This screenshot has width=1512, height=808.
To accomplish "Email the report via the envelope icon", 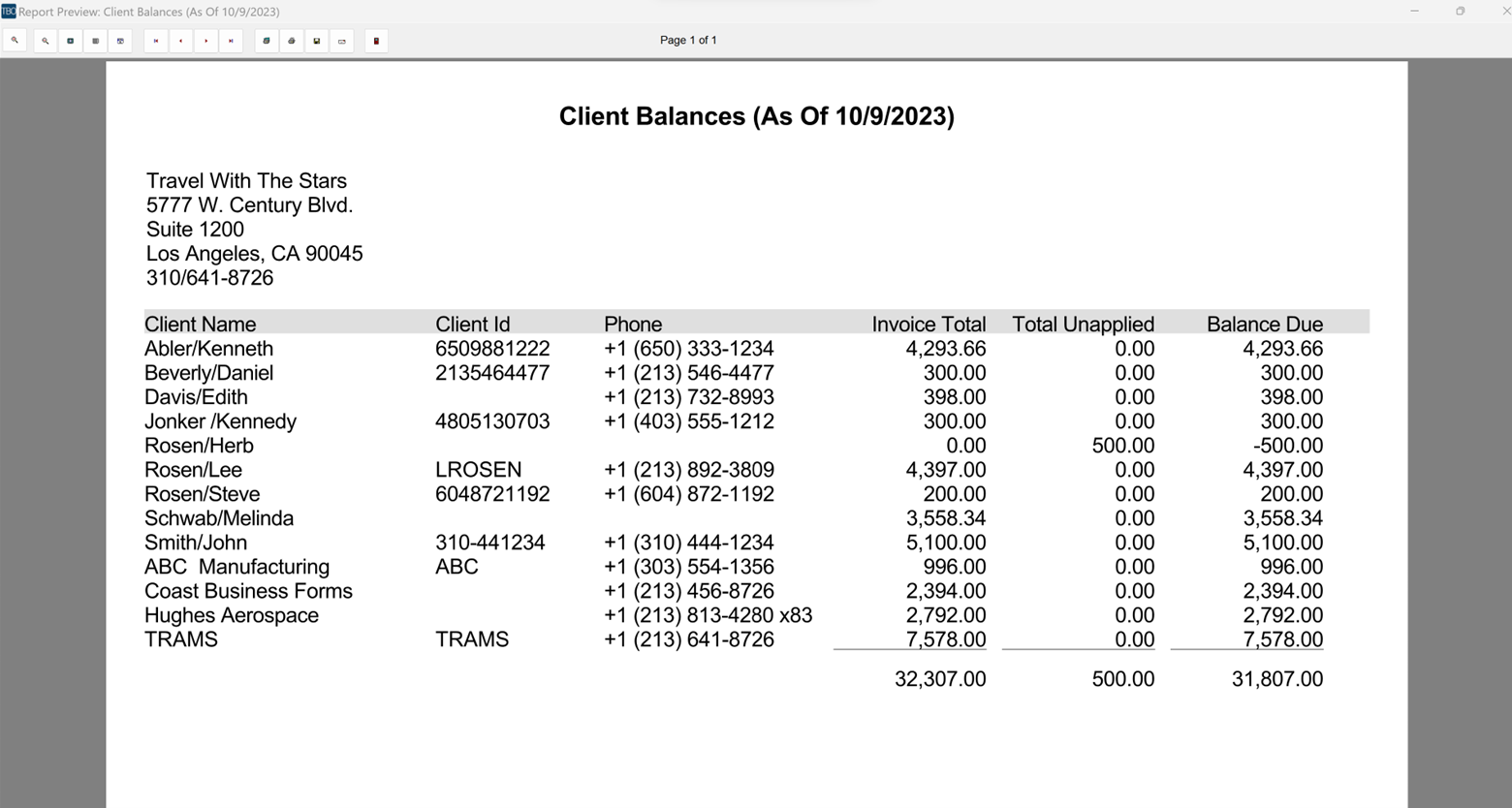I will 341,40.
